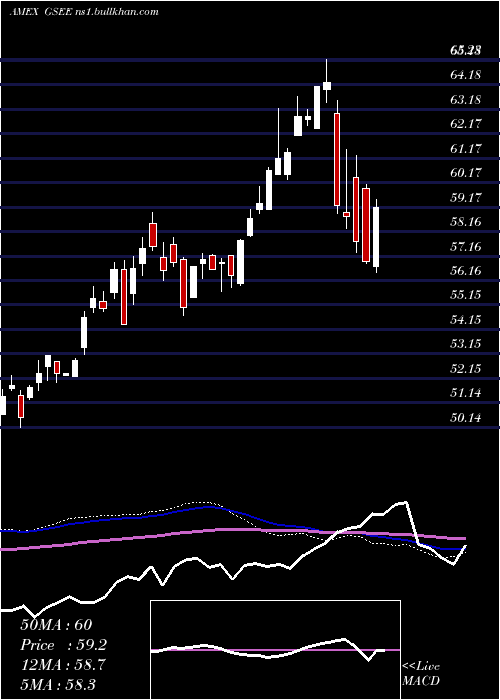Image resolution: width=500 pixels, height=700 pixels.
Task: Click the 51.14 price axis label
Action: 466,393
